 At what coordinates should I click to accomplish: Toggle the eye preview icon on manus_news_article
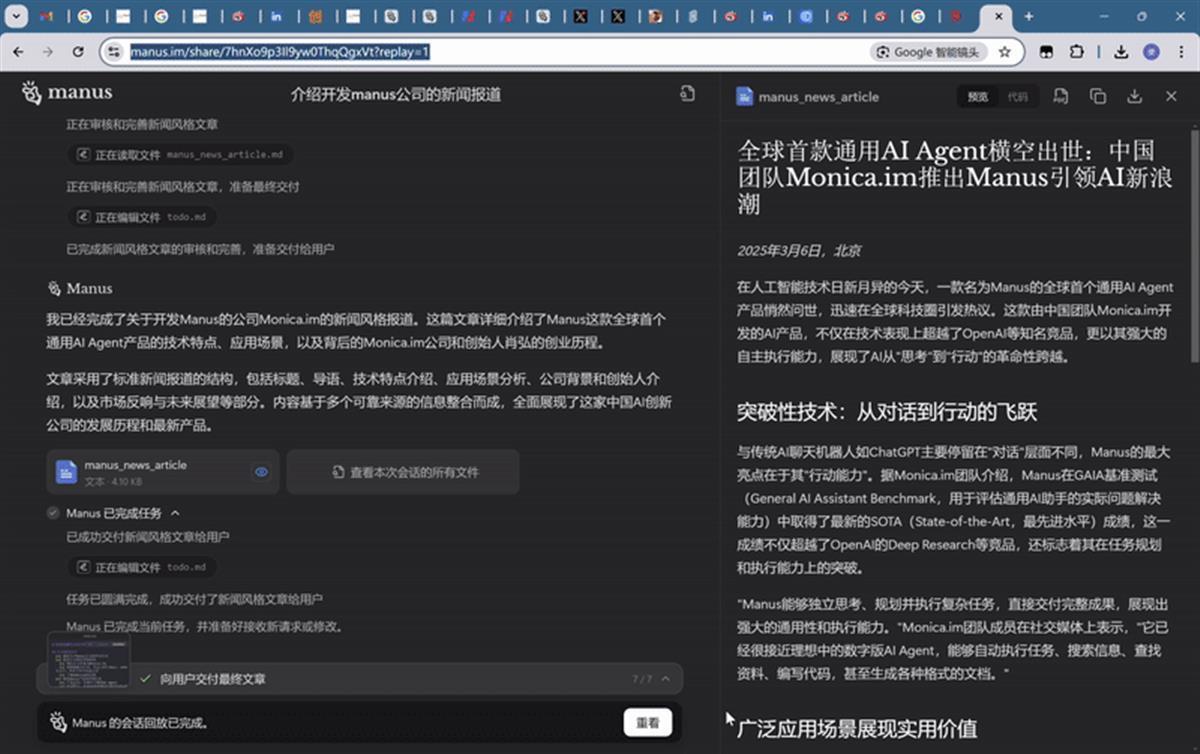click(x=262, y=471)
